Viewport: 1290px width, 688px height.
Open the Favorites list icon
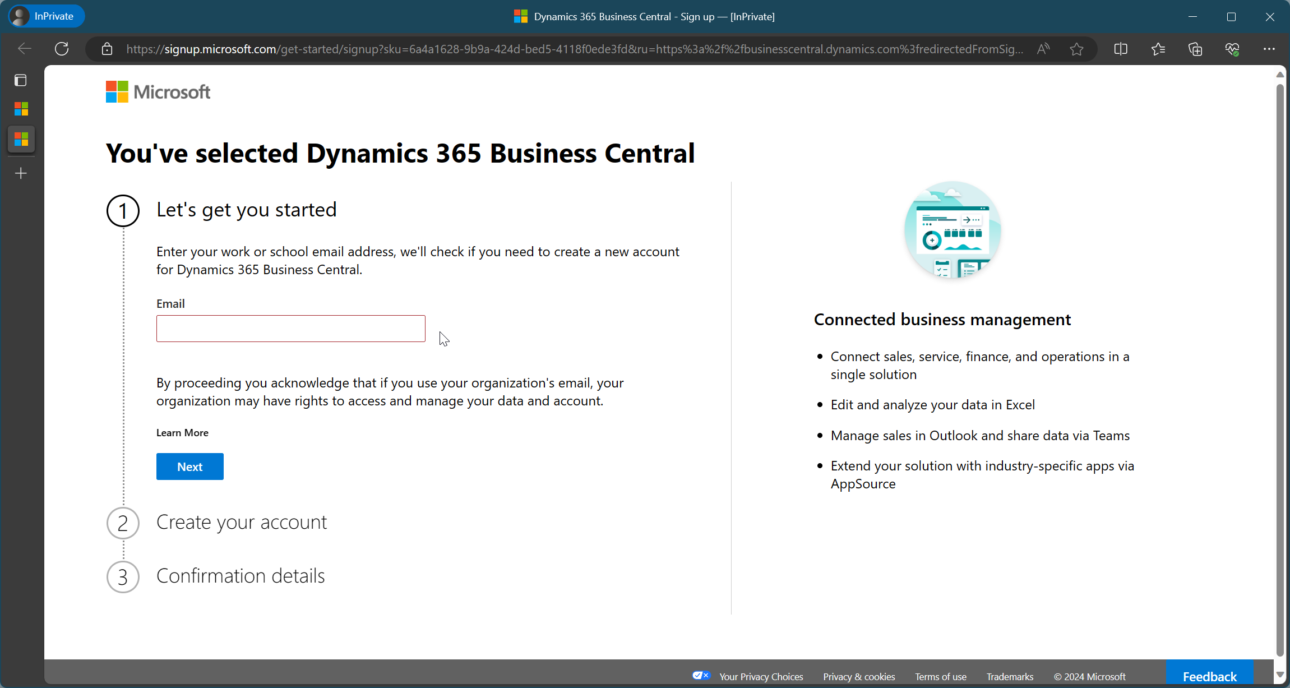tap(1158, 48)
